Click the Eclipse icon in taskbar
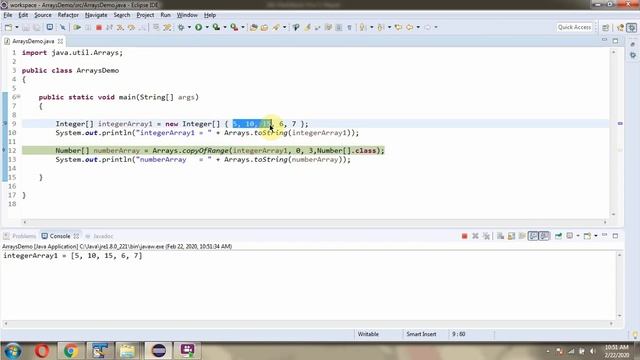Viewport: 640px width, 360px height. pos(158,351)
